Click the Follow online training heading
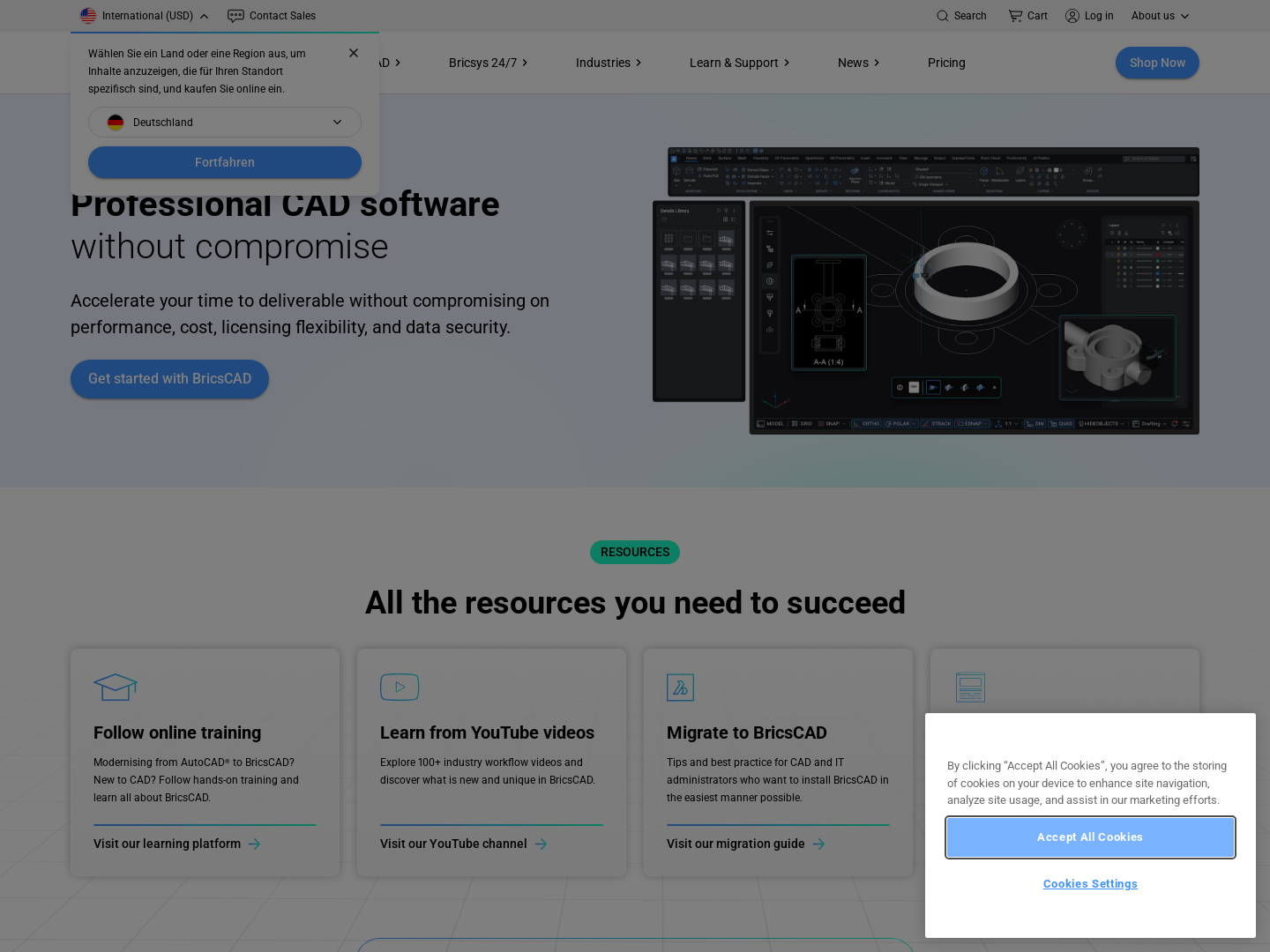Screen dimensions: 1270x952 [177, 733]
